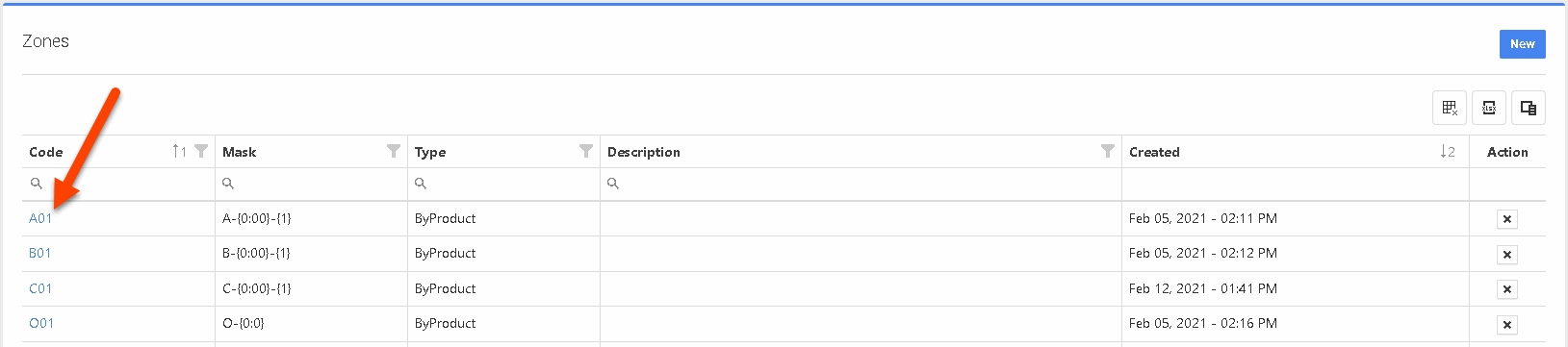Open the Mask column filter
Image resolution: width=1568 pixels, height=347 pixels.
coord(394,151)
